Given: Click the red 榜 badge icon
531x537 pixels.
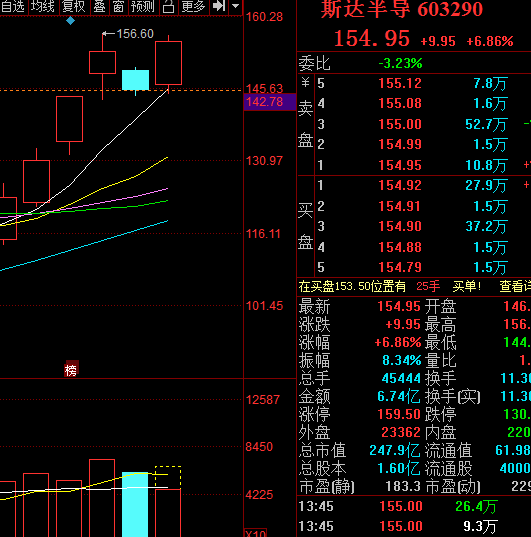Looking at the screenshot, I should (71, 369).
